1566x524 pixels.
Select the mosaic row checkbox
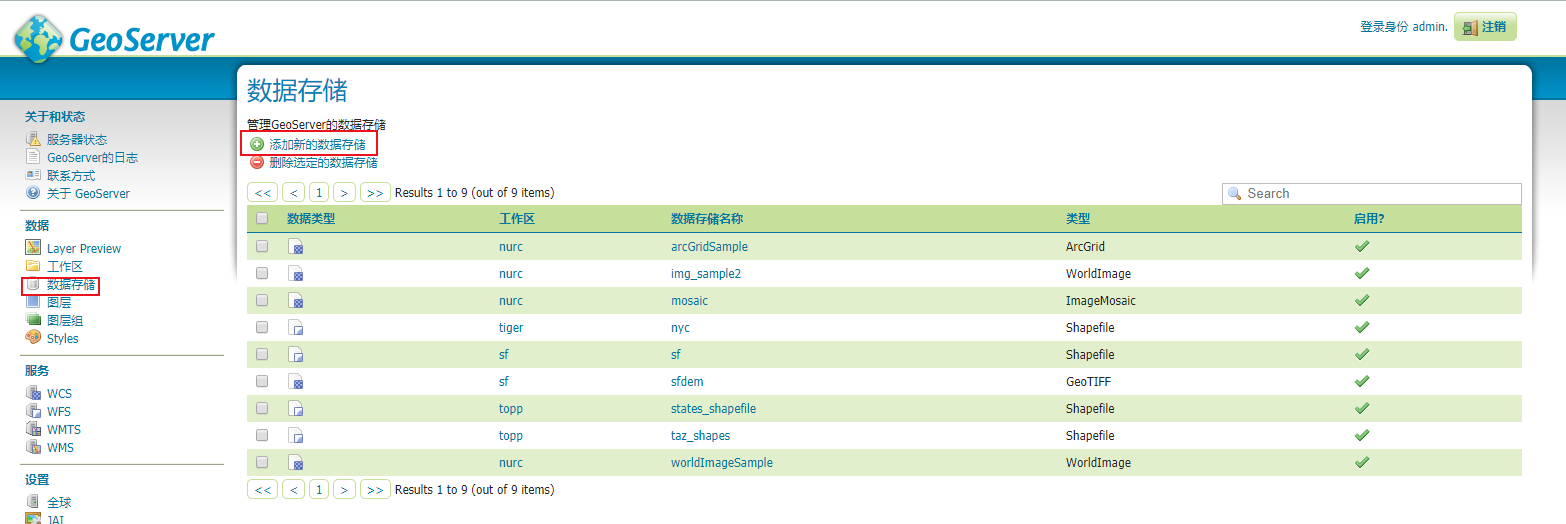(262, 299)
